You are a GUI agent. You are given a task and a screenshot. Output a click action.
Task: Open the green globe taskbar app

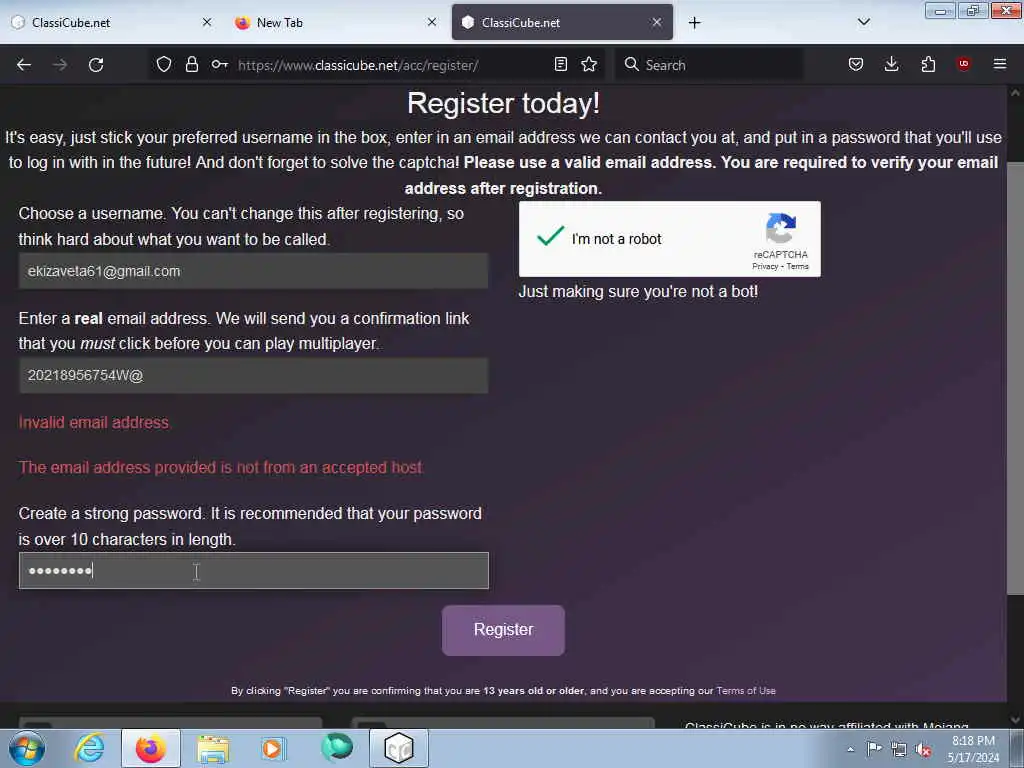(337, 747)
